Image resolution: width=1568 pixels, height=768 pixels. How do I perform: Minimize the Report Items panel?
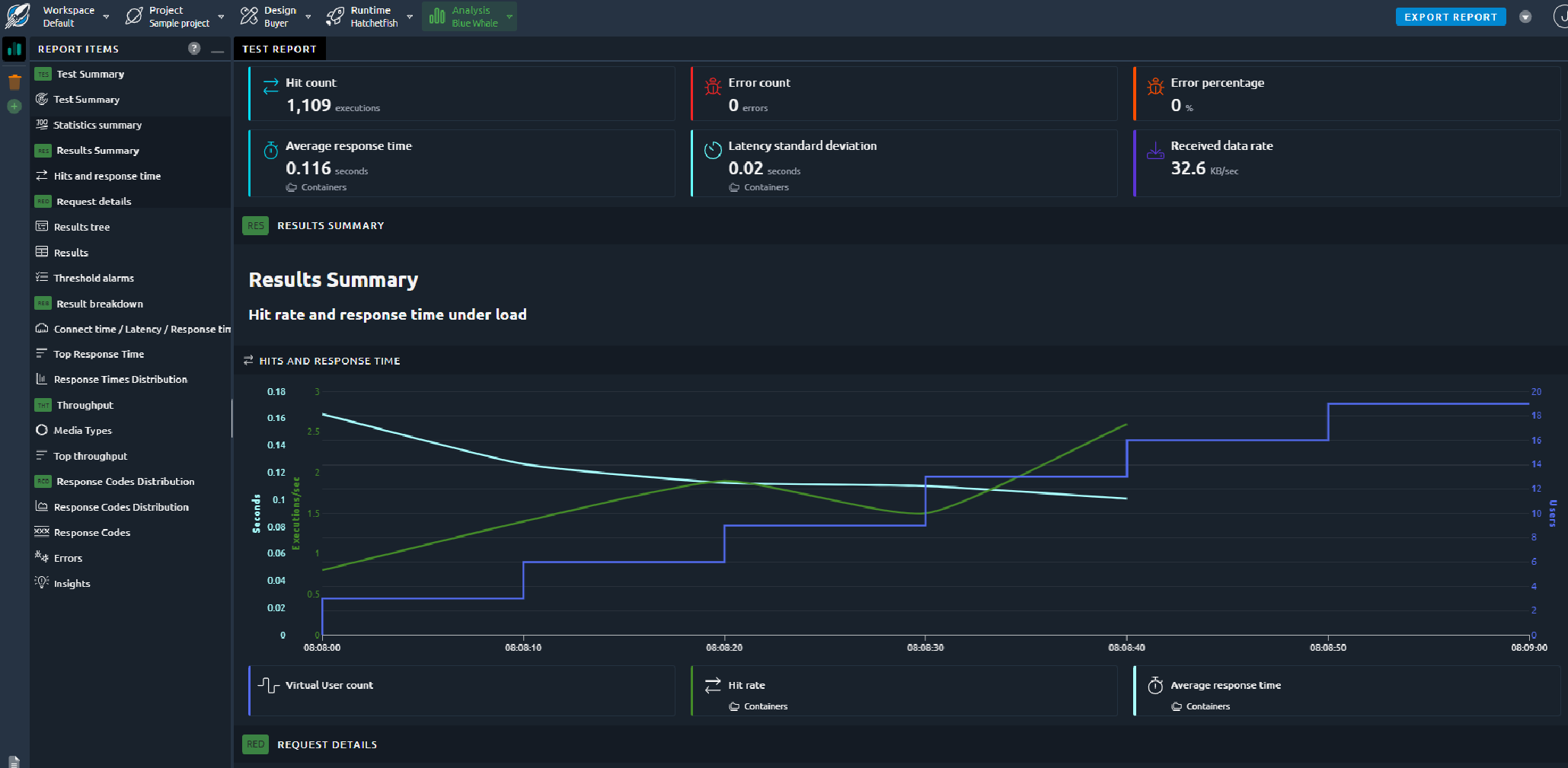(x=217, y=49)
